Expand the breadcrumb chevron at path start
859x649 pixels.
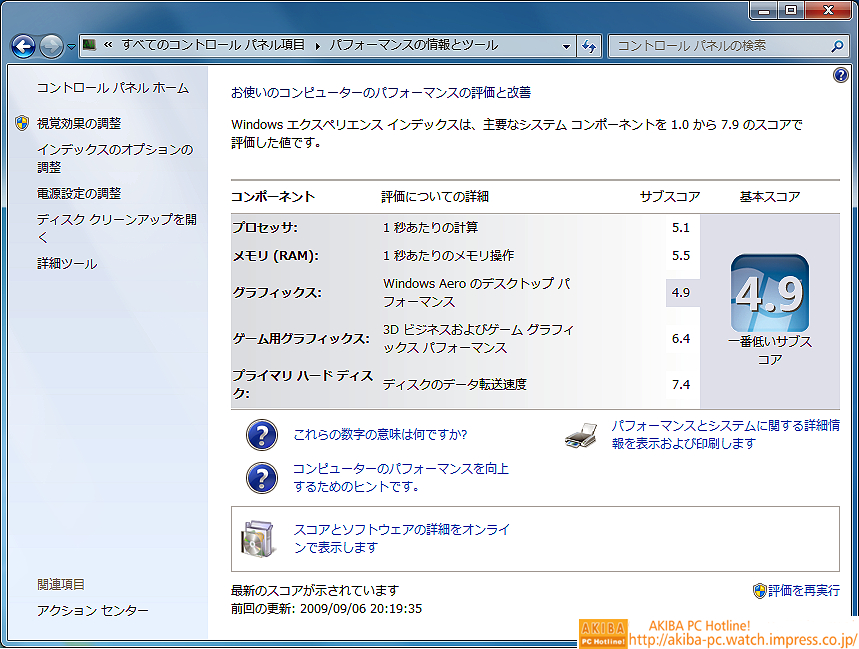(x=107, y=46)
